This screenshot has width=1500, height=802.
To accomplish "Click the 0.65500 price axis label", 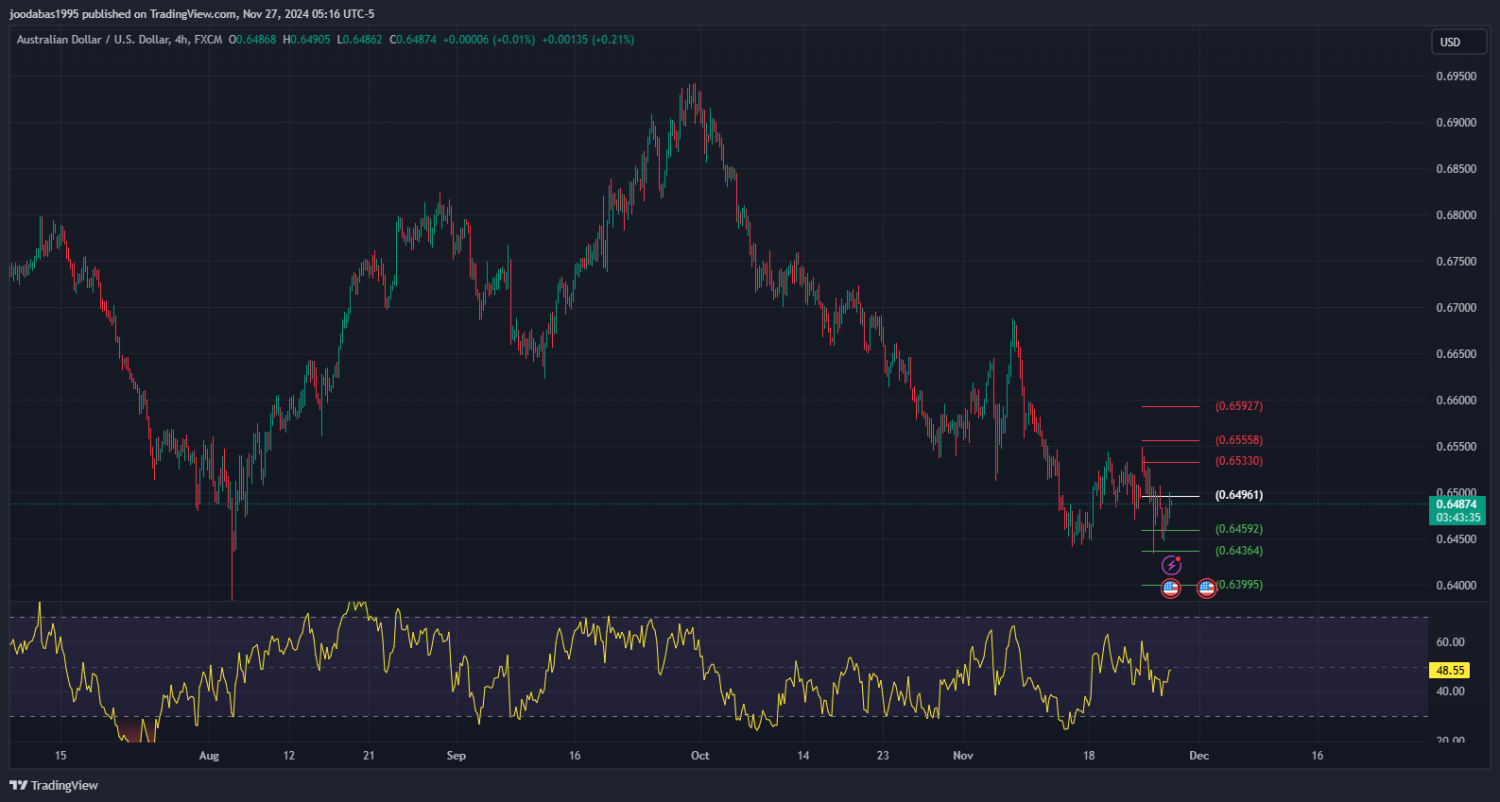I will click(1455, 447).
